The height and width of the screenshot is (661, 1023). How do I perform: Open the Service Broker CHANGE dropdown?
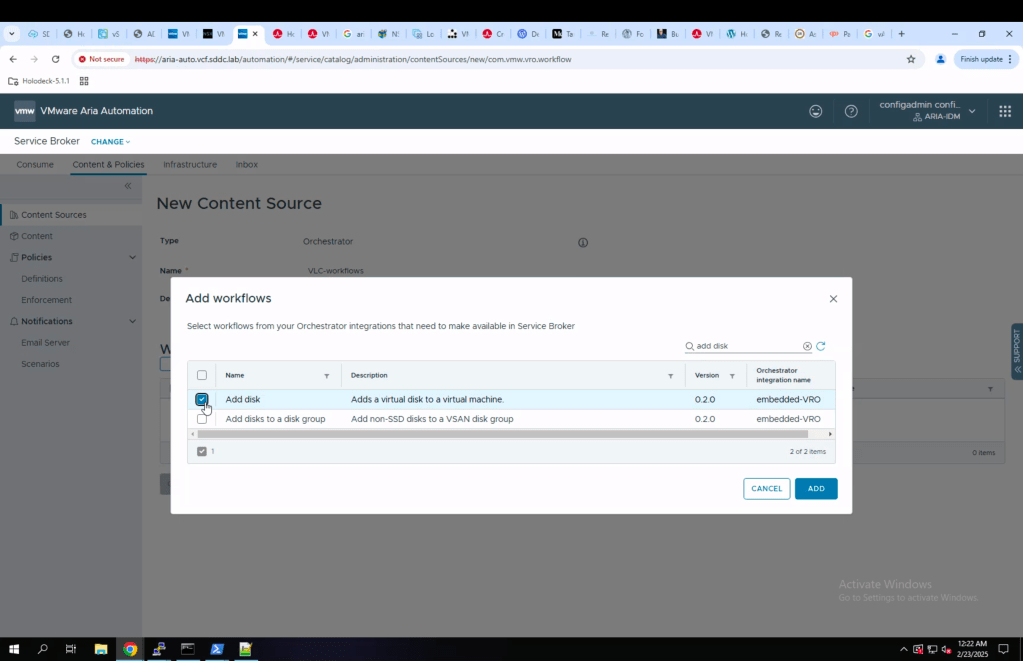(110, 142)
